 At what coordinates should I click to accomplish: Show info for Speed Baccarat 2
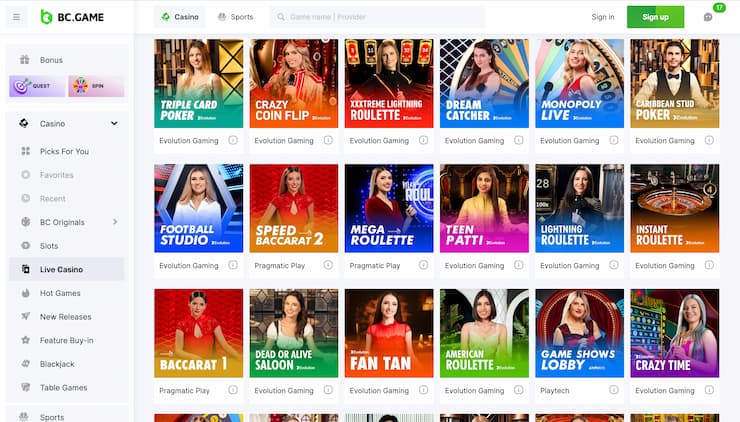tap(328, 265)
